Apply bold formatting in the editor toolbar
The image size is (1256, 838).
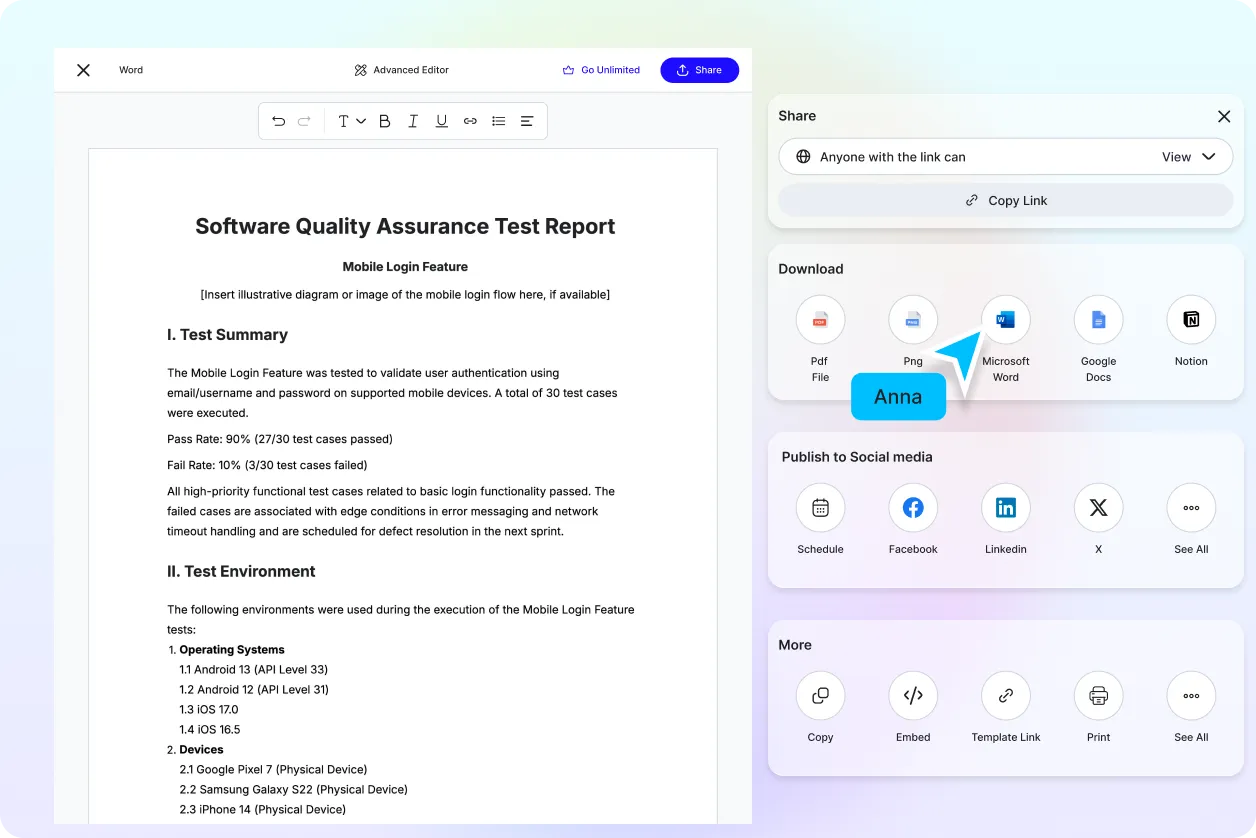pyautogui.click(x=384, y=120)
